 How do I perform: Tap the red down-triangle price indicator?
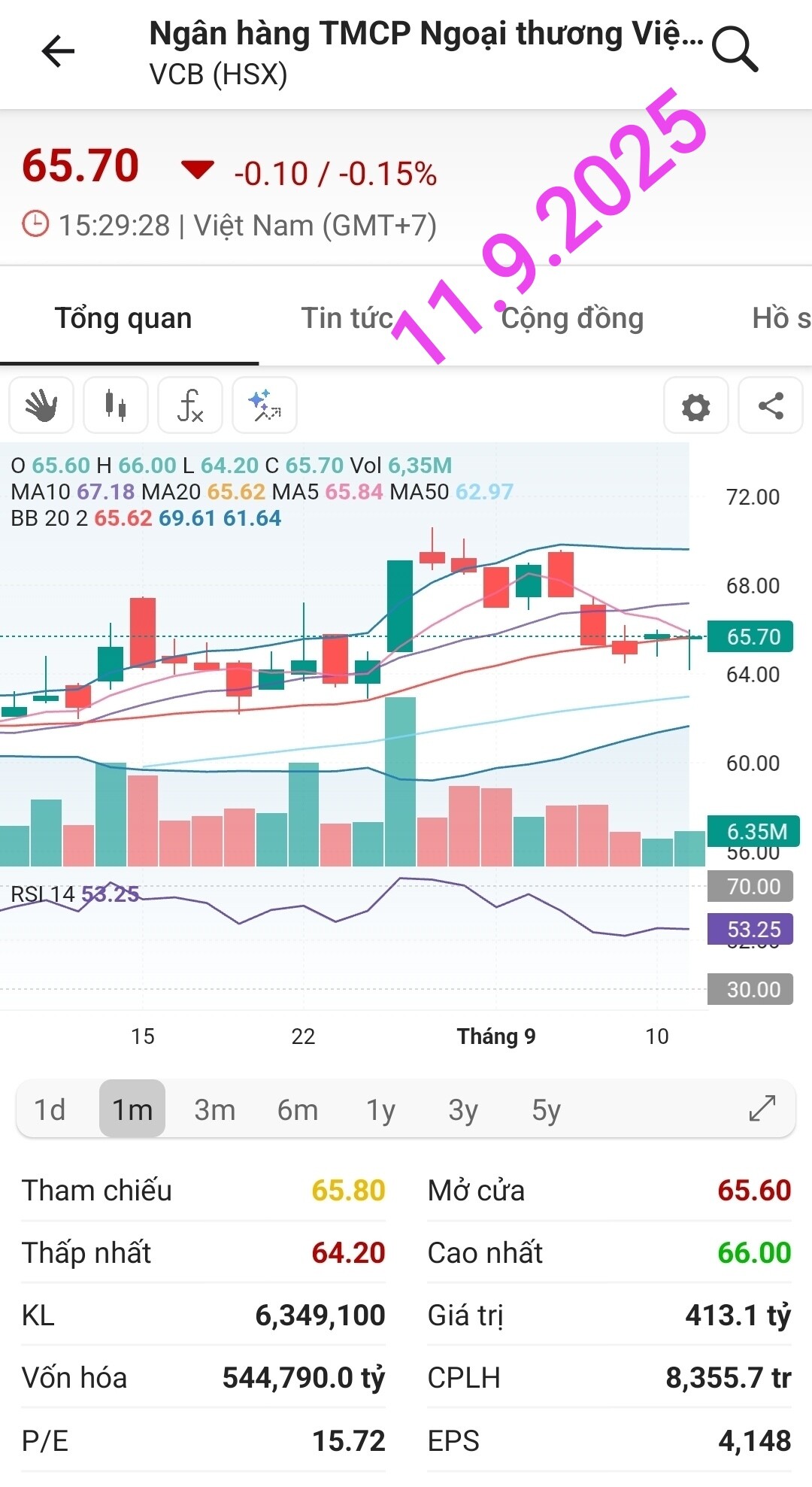click(198, 170)
